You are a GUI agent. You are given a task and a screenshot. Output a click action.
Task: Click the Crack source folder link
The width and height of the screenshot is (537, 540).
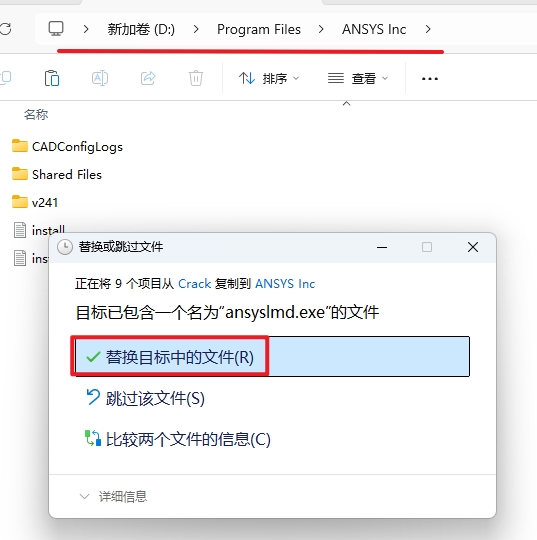[x=195, y=284]
